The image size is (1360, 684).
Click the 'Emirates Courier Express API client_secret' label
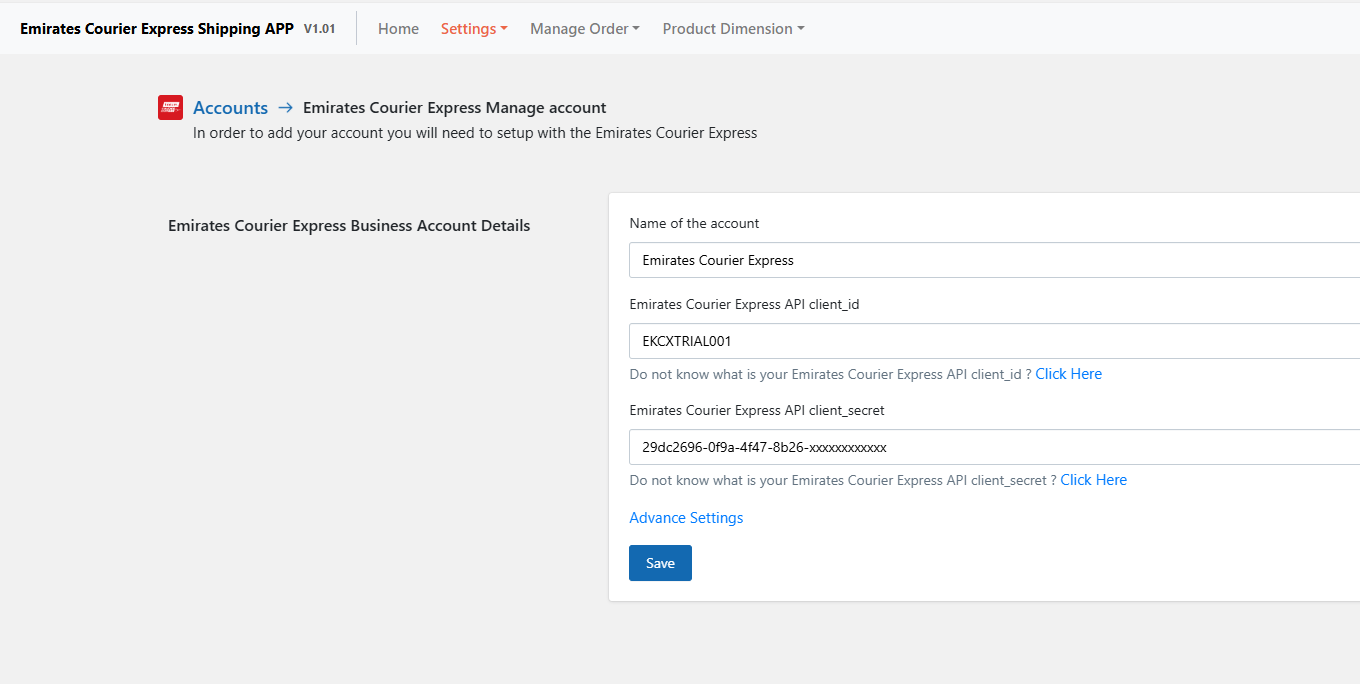tap(757, 411)
